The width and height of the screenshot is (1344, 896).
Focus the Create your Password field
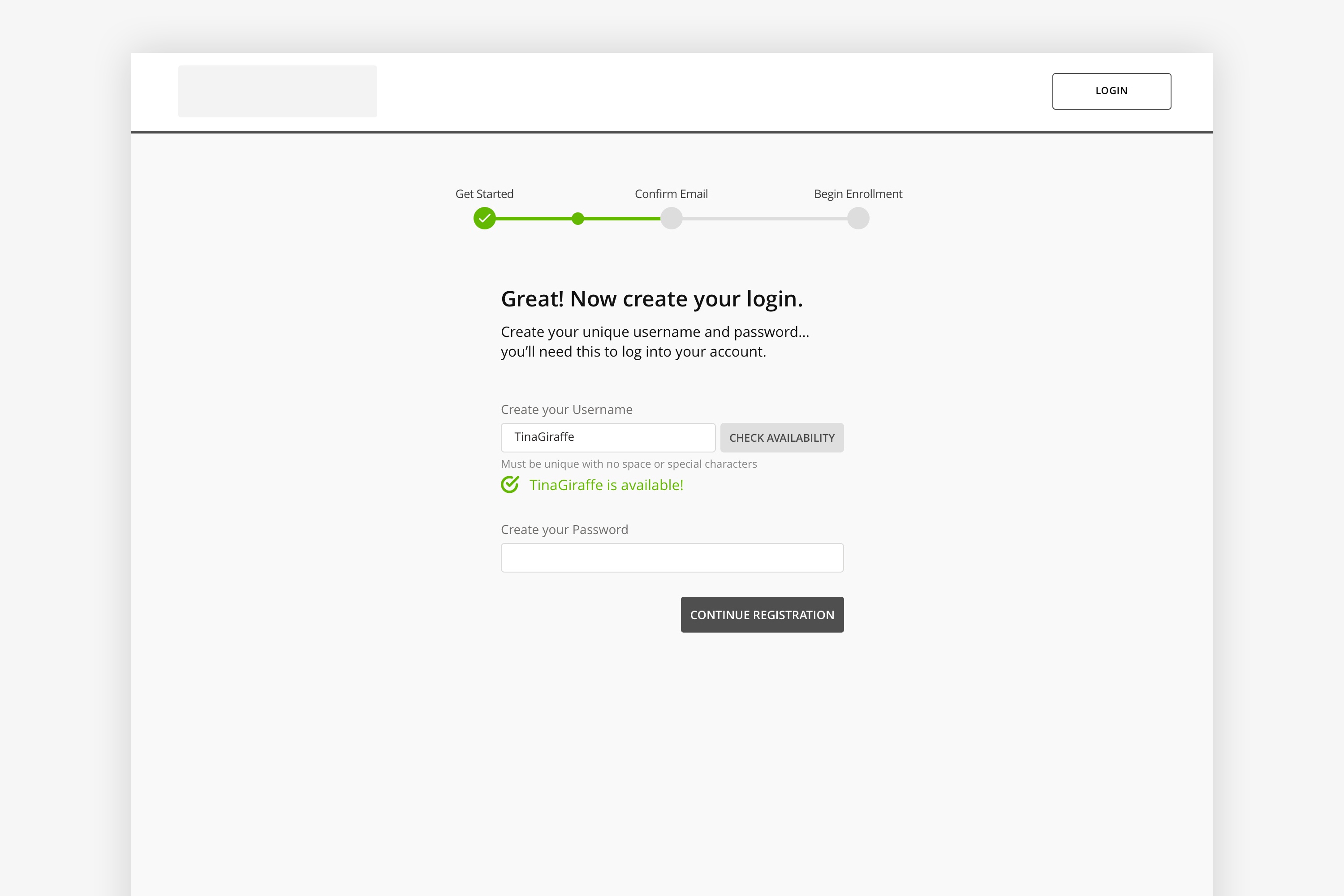click(672, 558)
